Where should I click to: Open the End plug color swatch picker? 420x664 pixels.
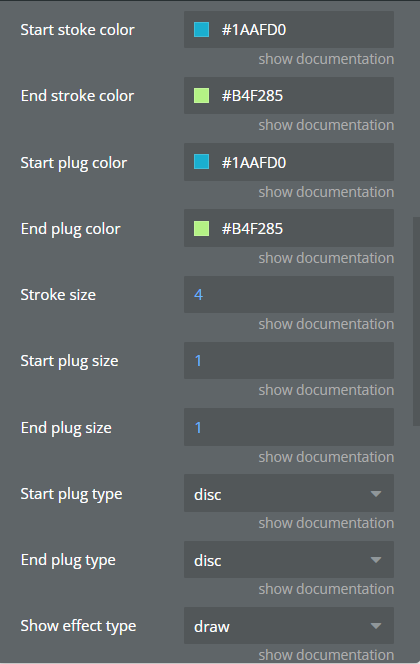point(201,228)
